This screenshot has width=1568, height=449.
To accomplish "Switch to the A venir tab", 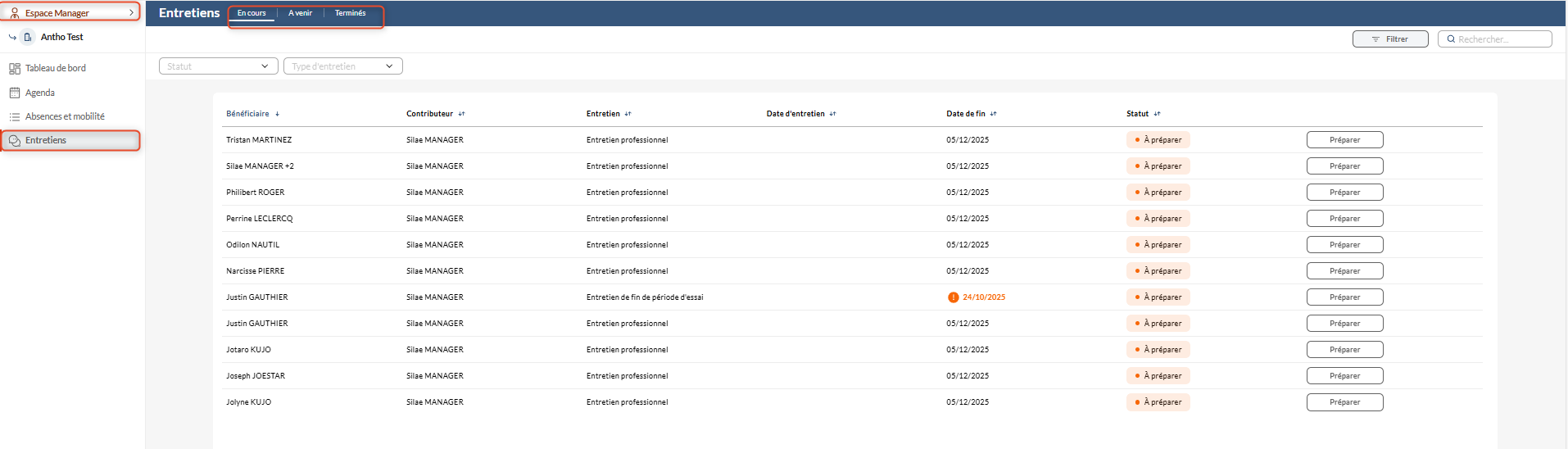I will pos(300,13).
